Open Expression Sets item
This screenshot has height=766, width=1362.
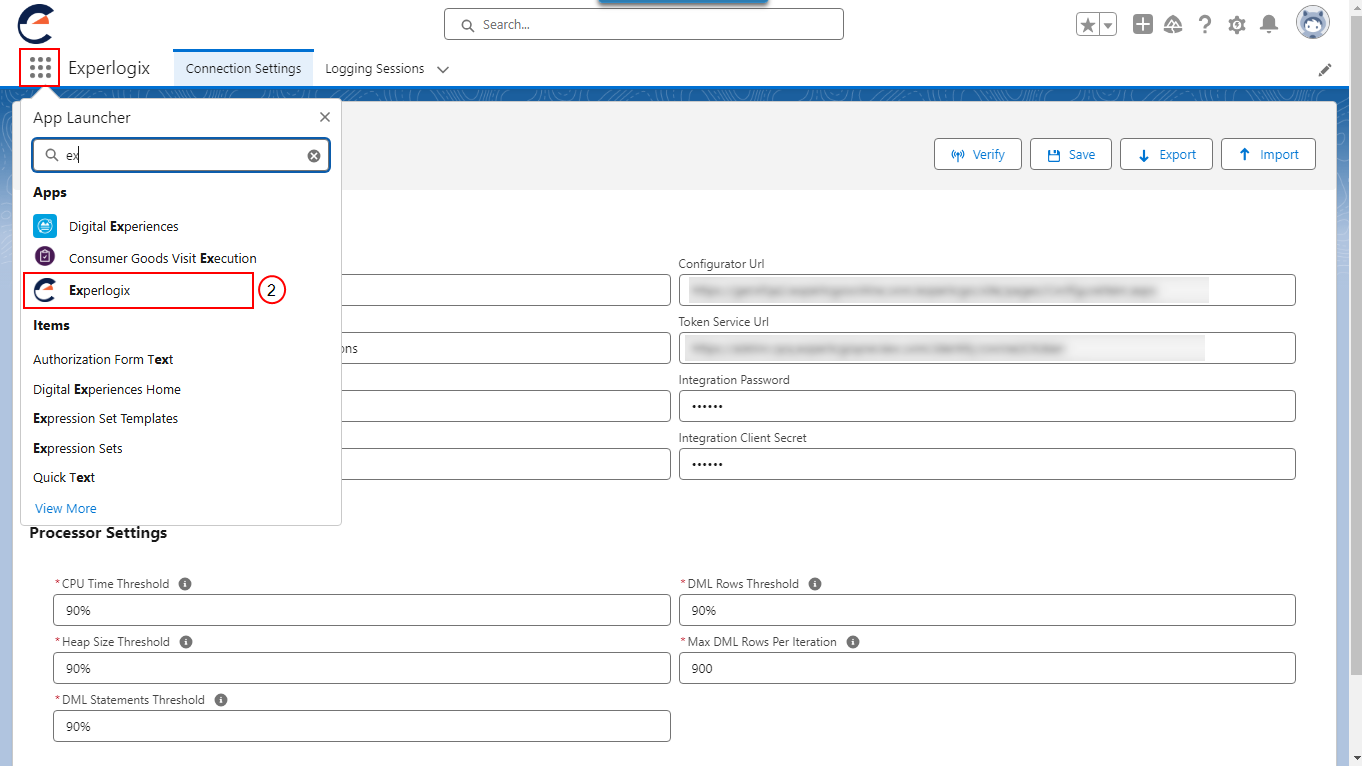pos(78,448)
